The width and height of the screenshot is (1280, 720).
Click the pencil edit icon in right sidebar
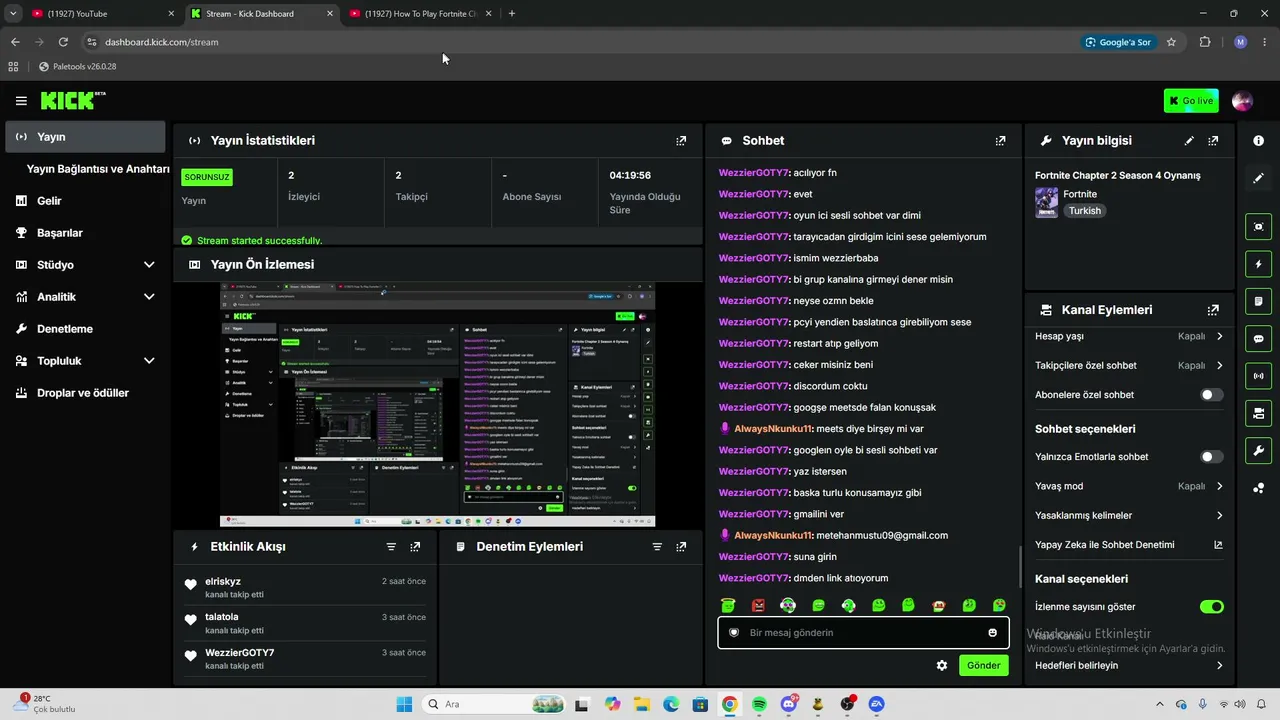1258,178
